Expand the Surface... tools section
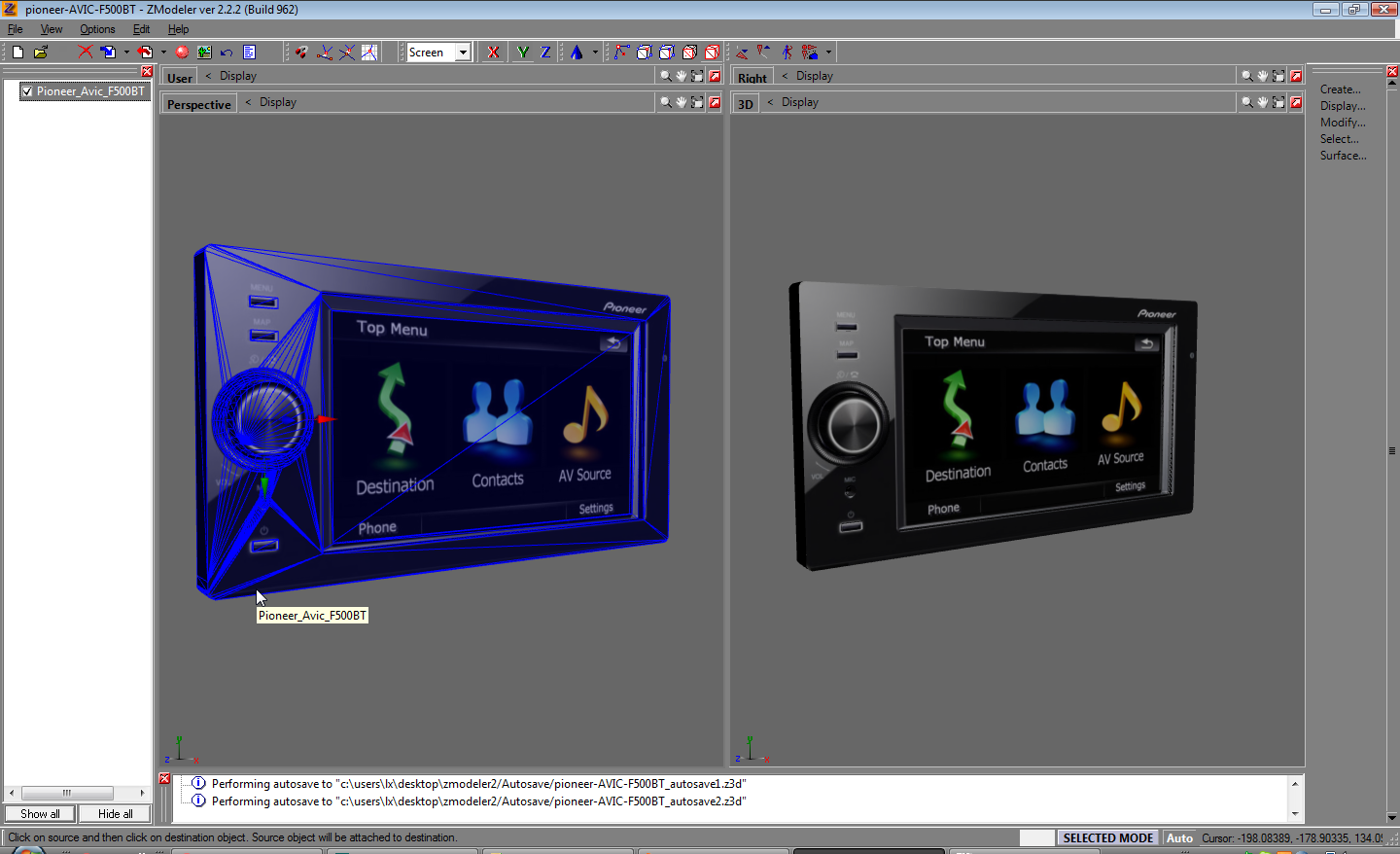Image resolution: width=1400 pixels, height=854 pixels. pyautogui.click(x=1343, y=156)
